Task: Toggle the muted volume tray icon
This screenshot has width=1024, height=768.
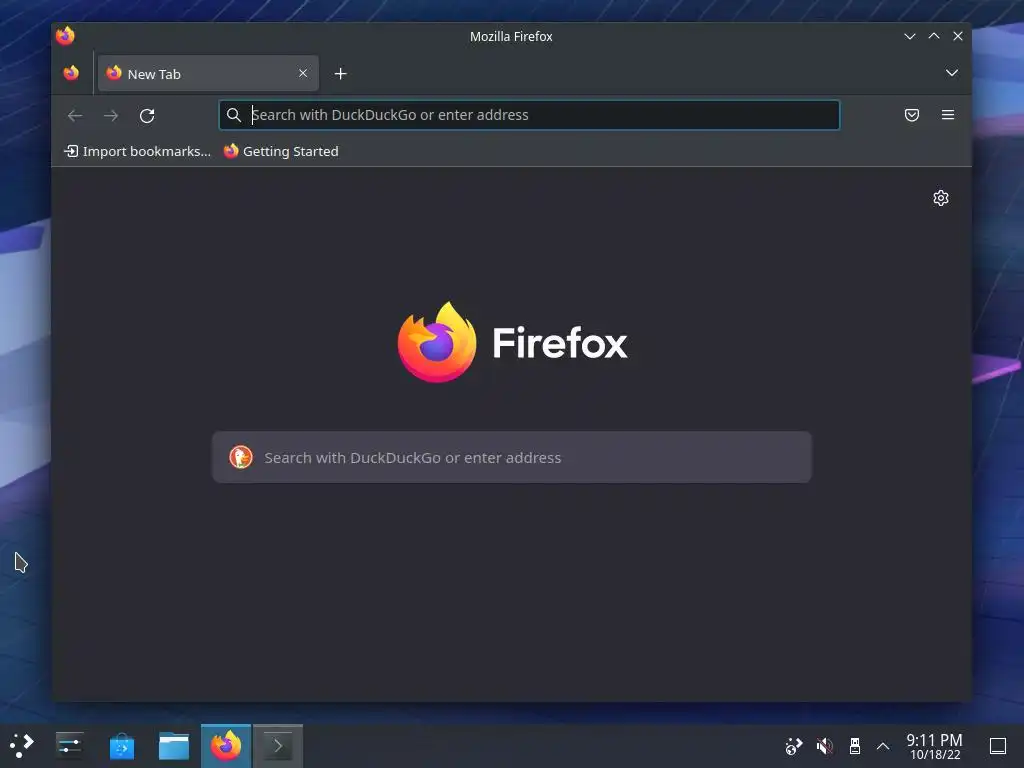Action: click(x=824, y=746)
